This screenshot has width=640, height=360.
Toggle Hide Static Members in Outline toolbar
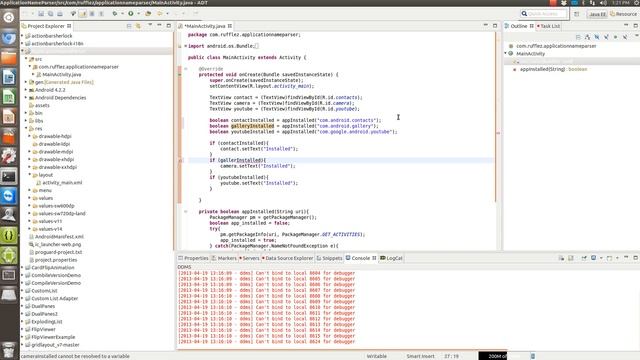606,37
